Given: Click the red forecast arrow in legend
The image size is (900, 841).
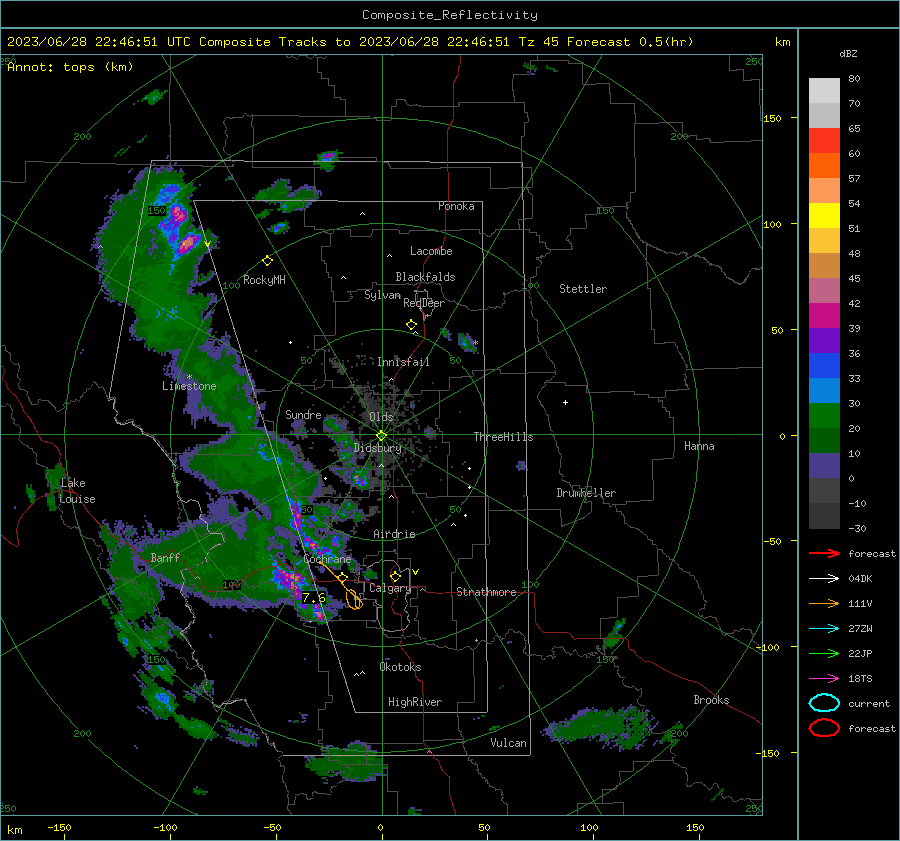Looking at the screenshot, I should click(824, 553).
